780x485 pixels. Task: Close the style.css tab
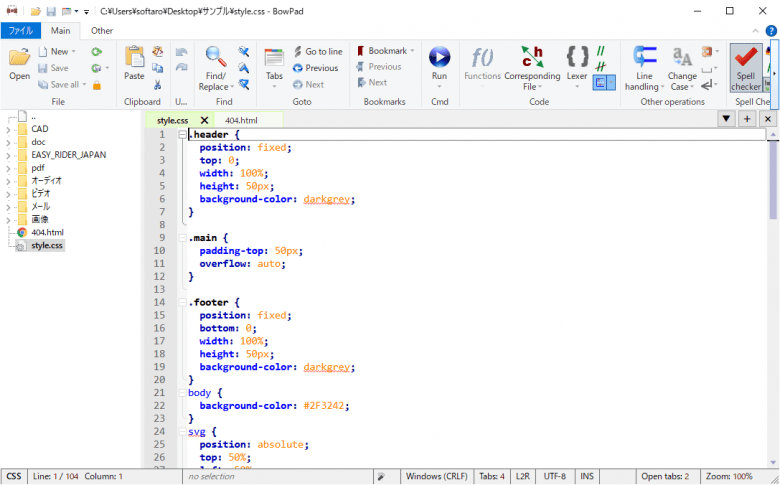pos(204,120)
